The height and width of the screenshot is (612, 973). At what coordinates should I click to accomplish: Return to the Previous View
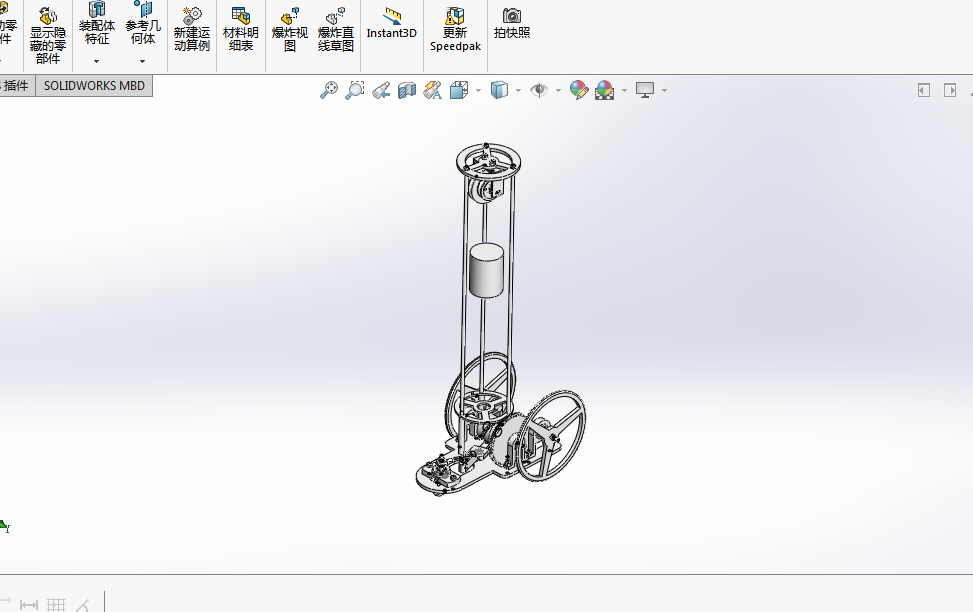tap(381, 90)
